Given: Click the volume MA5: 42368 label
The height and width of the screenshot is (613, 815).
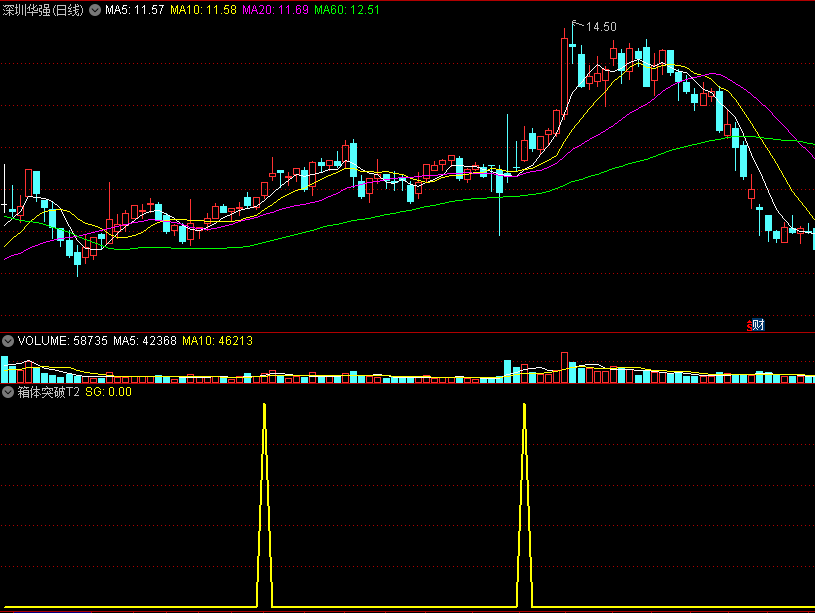Looking at the screenshot, I should coord(145,341).
